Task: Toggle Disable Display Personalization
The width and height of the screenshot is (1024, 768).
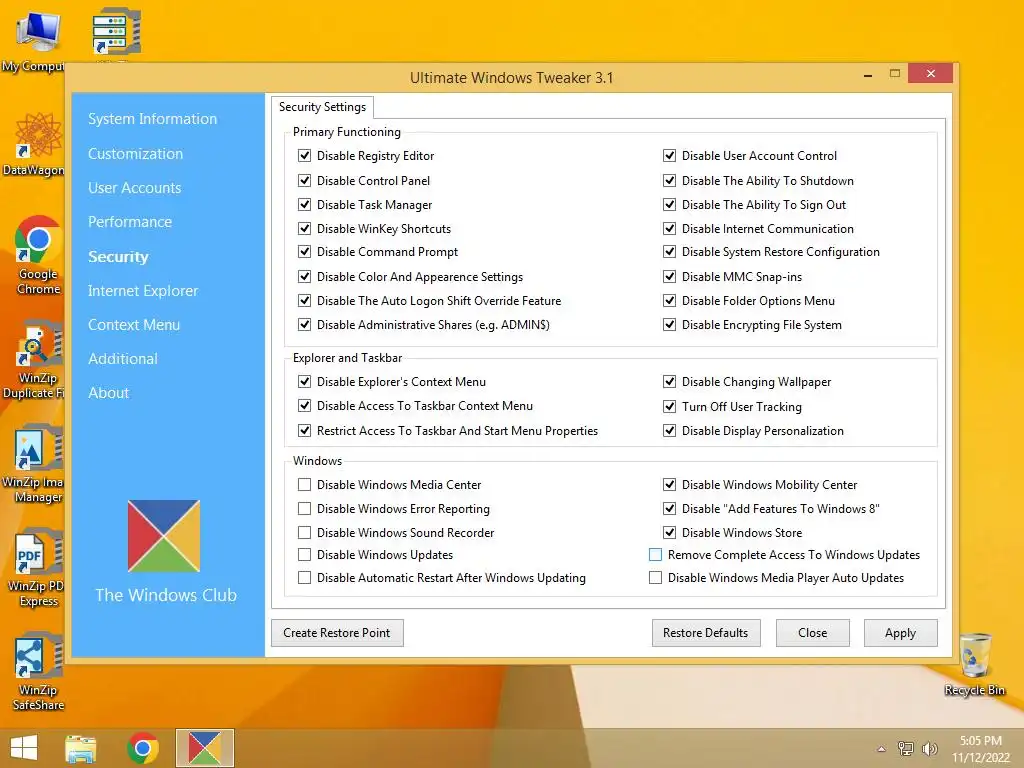Action: click(669, 430)
